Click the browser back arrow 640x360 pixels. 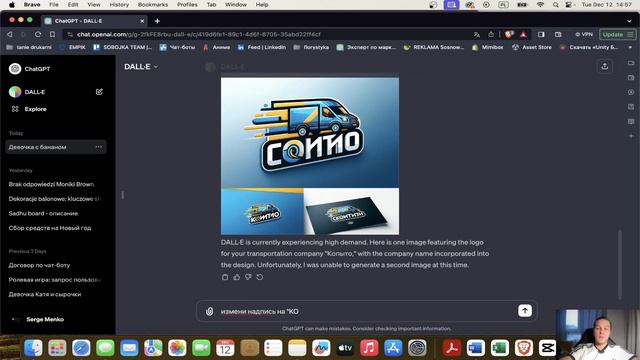(x=10, y=34)
